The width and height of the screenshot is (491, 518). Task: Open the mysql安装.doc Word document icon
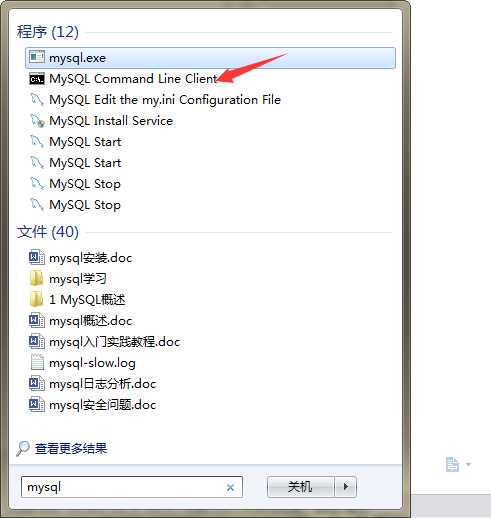pyautogui.click(x=37, y=257)
